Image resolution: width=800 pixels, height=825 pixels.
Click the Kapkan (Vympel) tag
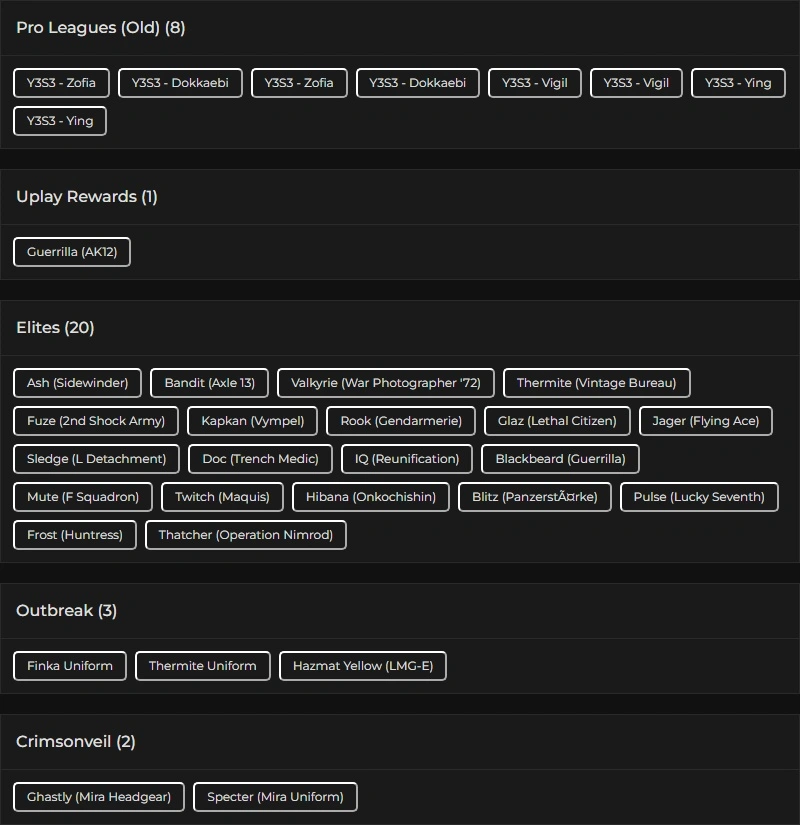pos(253,421)
